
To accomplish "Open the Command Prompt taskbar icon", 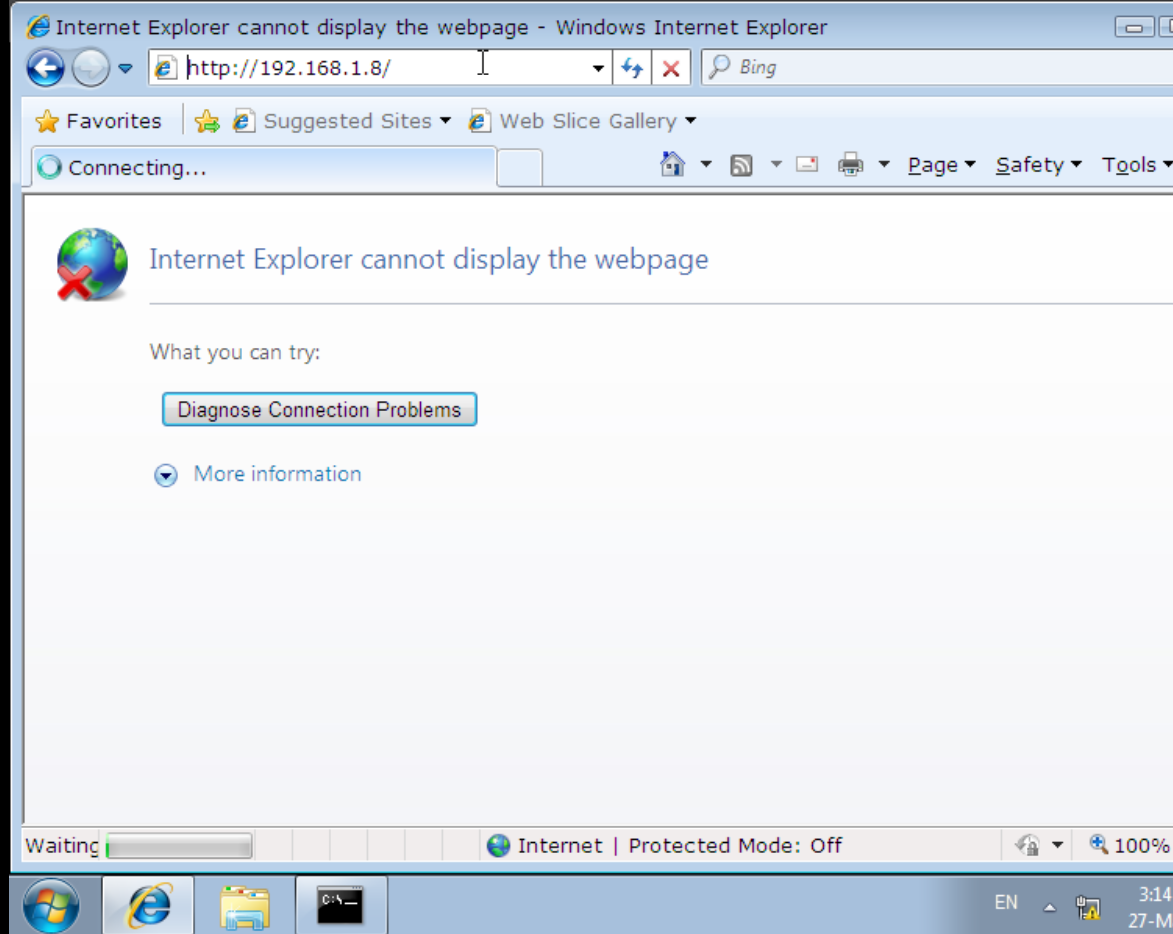I will [x=341, y=906].
